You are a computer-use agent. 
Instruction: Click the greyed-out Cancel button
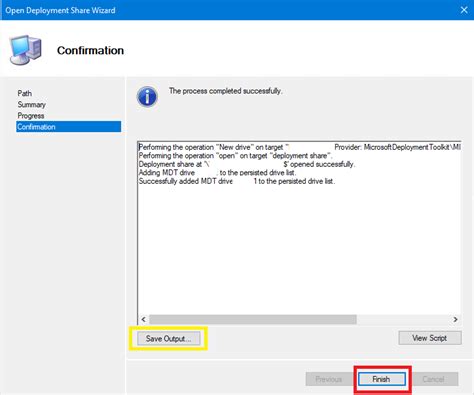(433, 379)
